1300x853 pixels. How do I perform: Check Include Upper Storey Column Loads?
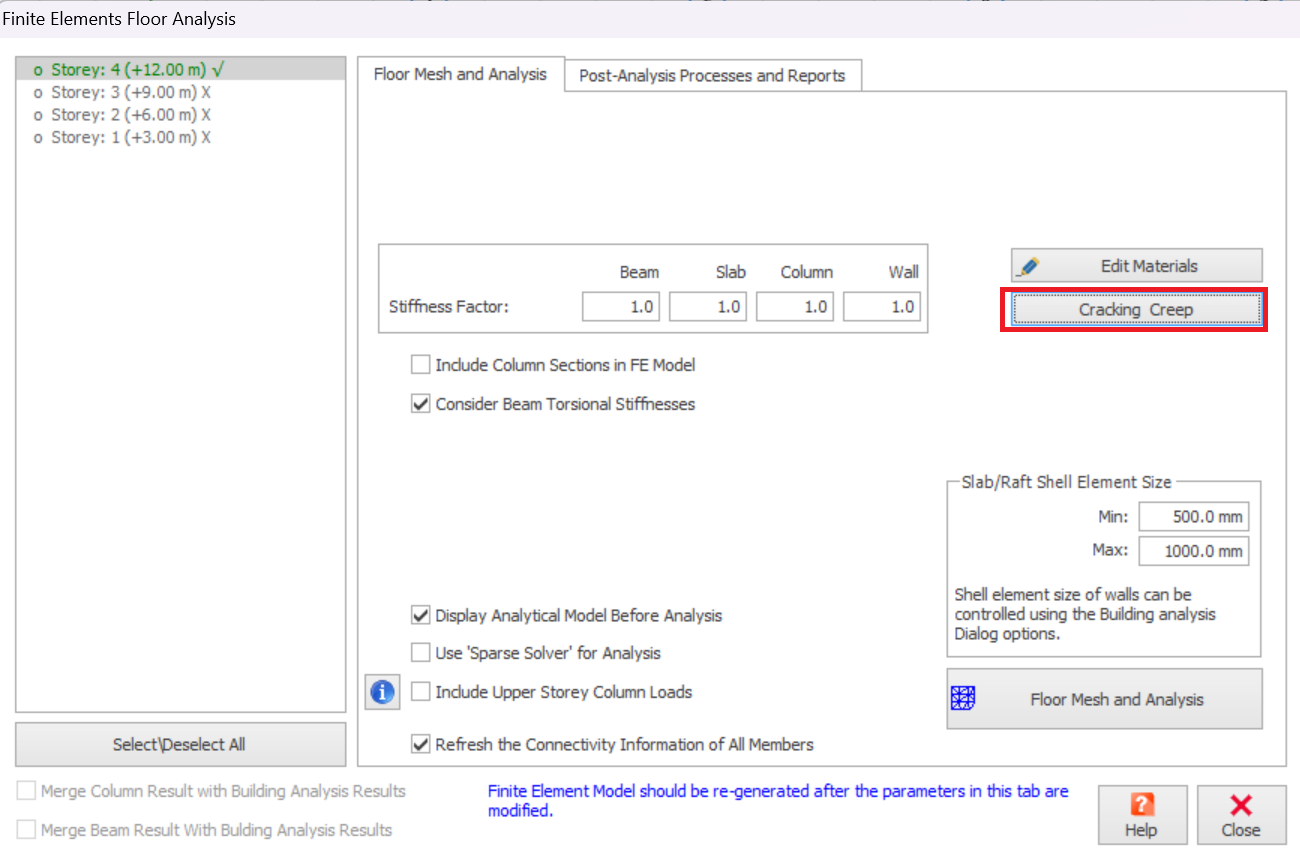point(421,692)
